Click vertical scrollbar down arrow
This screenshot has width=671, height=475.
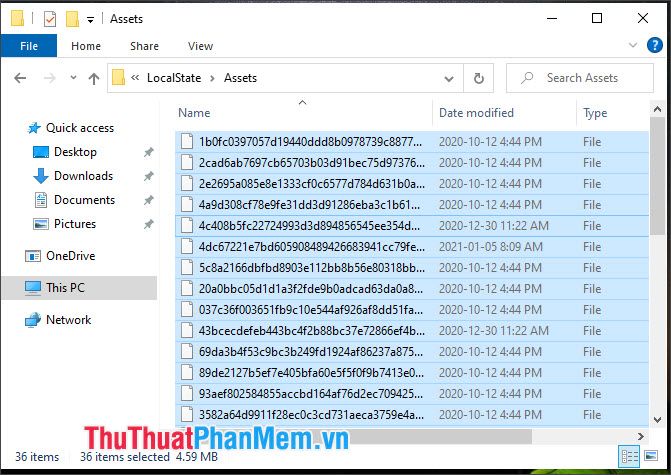[657, 420]
